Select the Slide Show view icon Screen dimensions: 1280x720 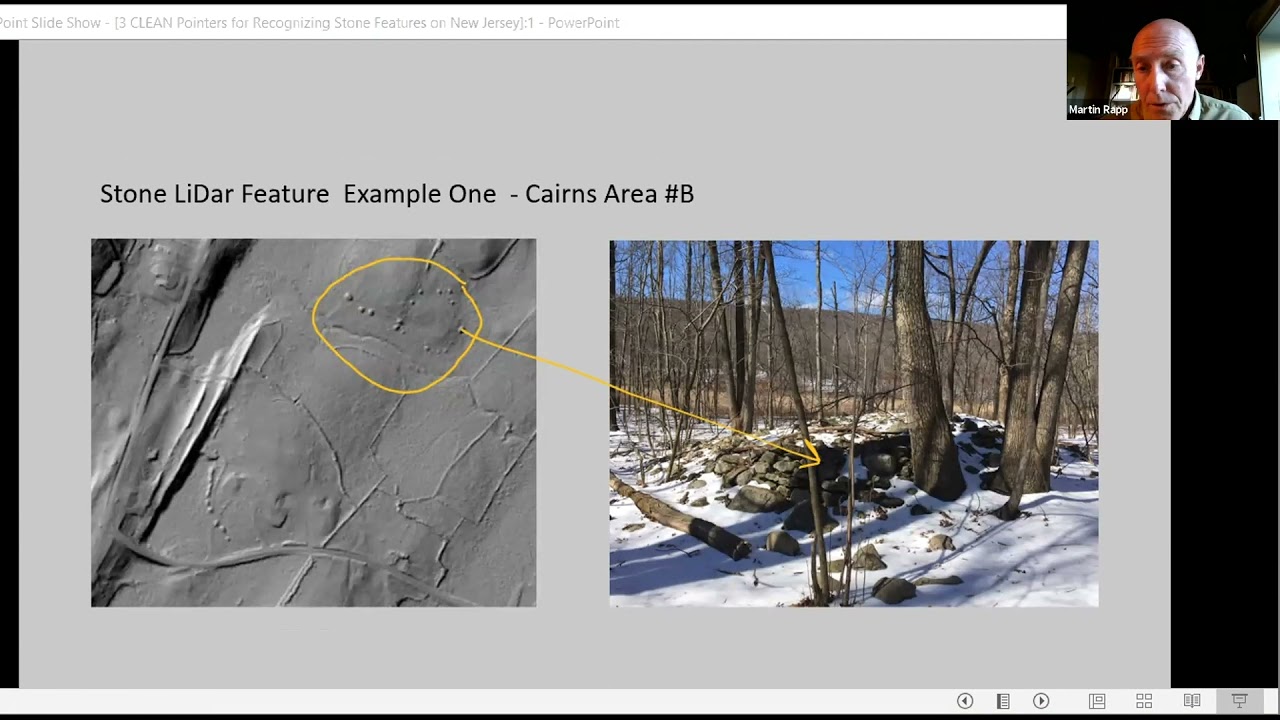pyautogui.click(x=1239, y=701)
